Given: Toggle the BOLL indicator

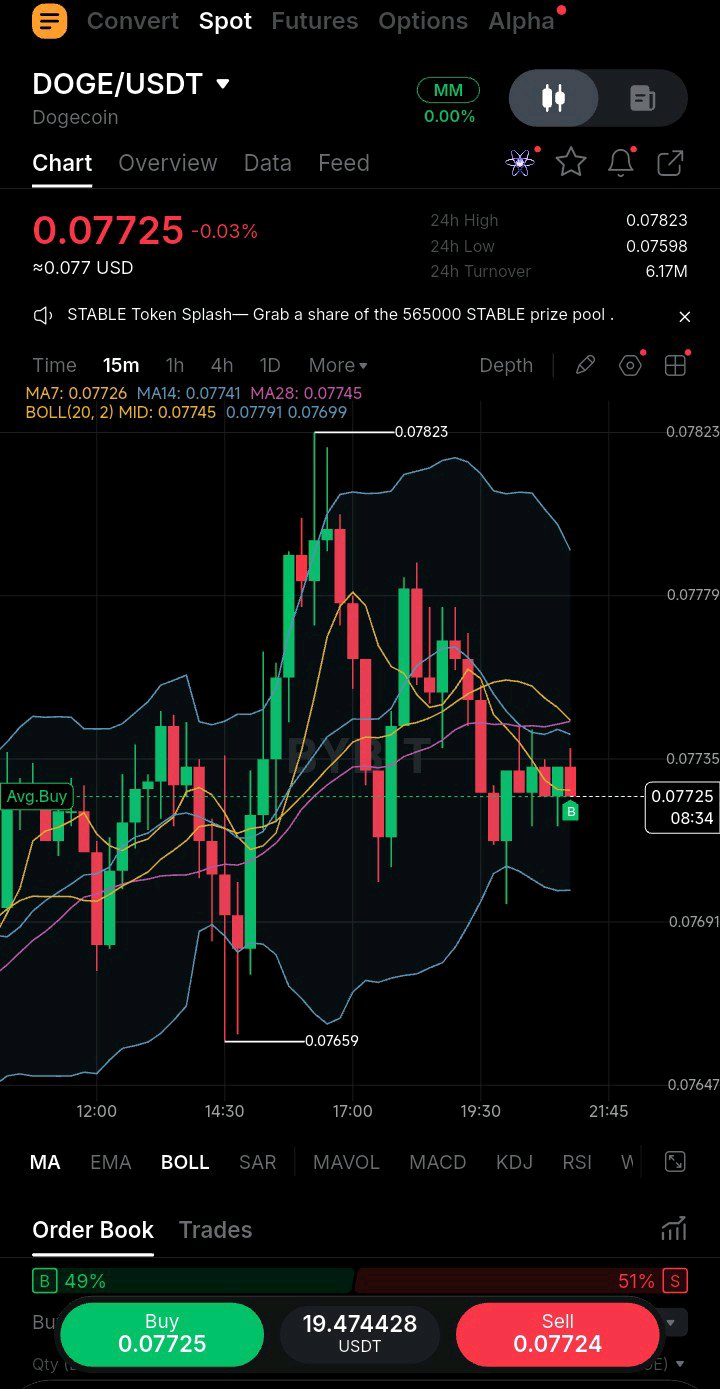Looking at the screenshot, I should coord(185,1162).
